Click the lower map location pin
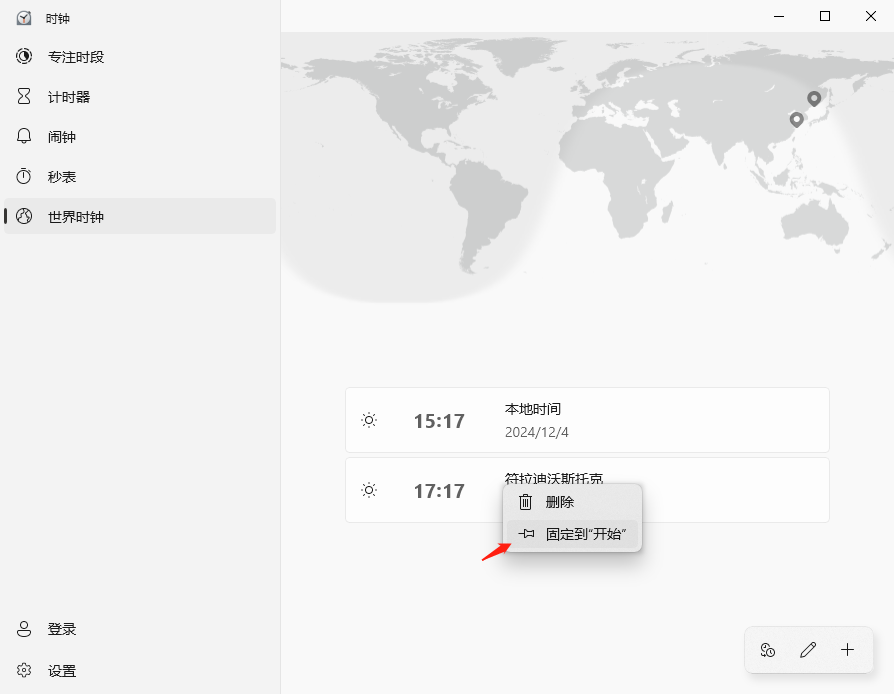This screenshot has height=694, width=894. (x=797, y=119)
